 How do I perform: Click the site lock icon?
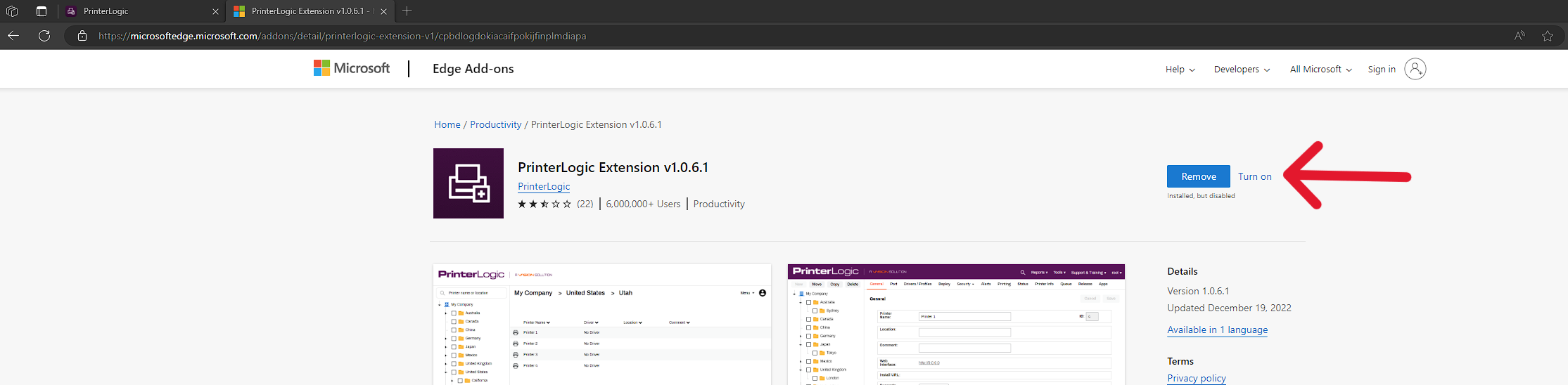coord(82,36)
